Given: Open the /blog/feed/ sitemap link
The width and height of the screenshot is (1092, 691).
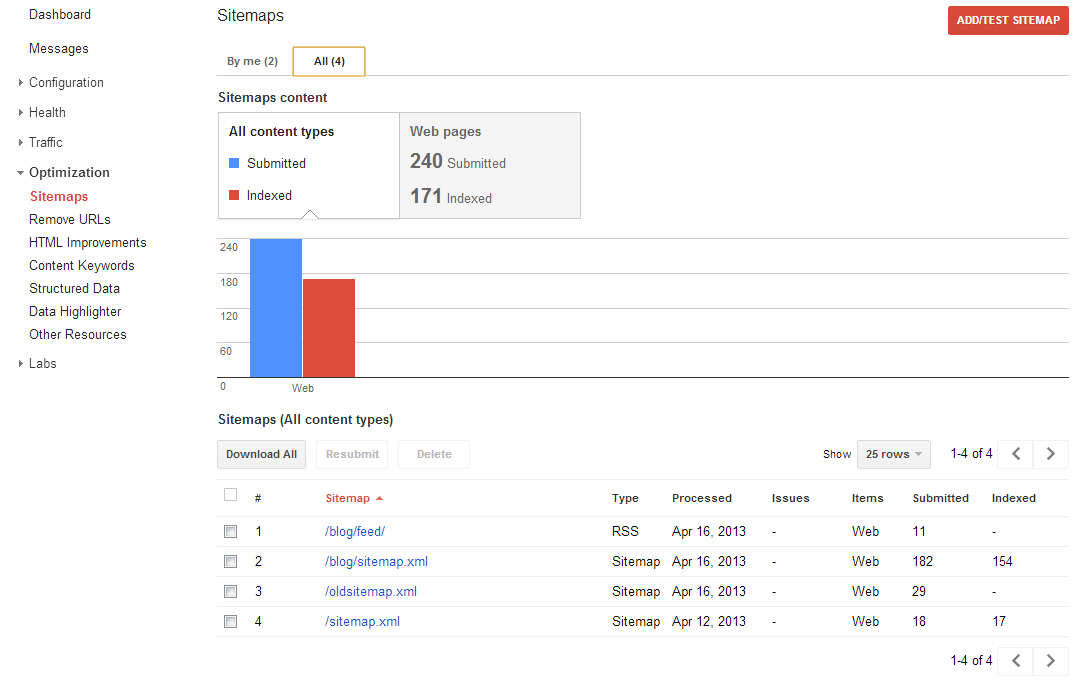Looking at the screenshot, I should pos(354,531).
